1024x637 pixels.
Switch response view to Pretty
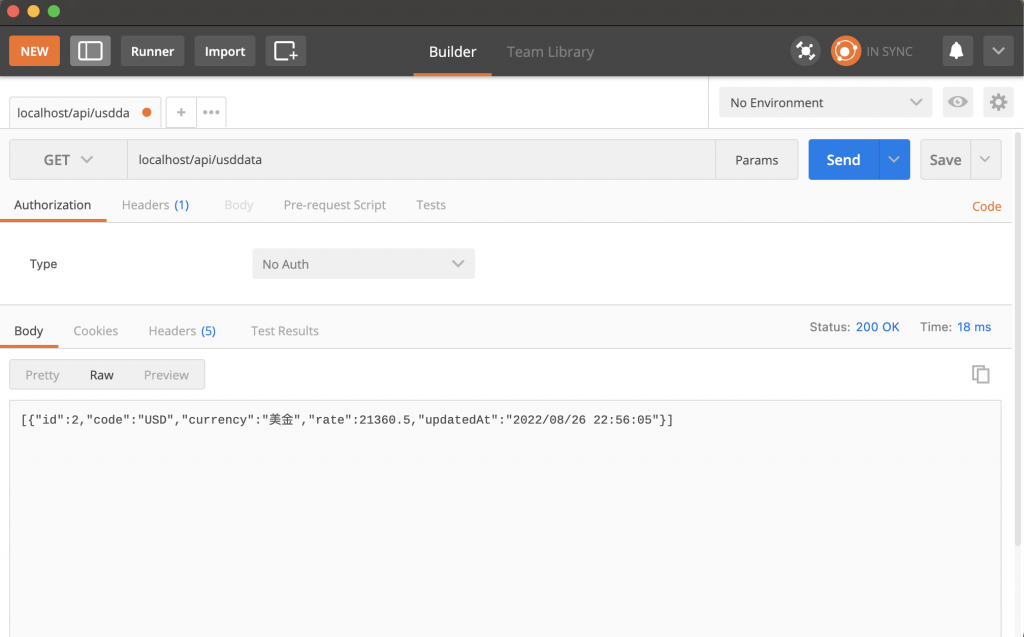pos(42,375)
